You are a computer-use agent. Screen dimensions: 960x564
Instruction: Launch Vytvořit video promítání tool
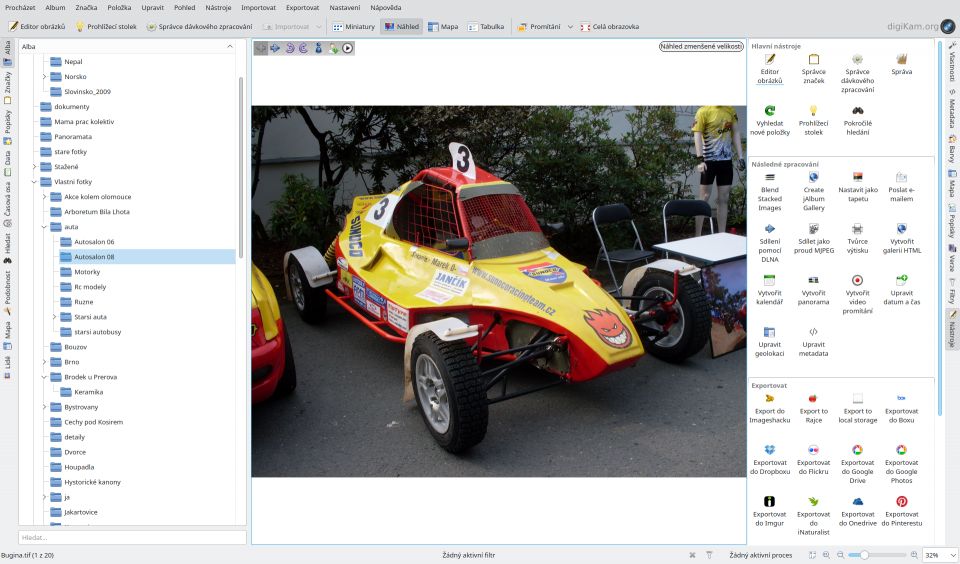857,295
